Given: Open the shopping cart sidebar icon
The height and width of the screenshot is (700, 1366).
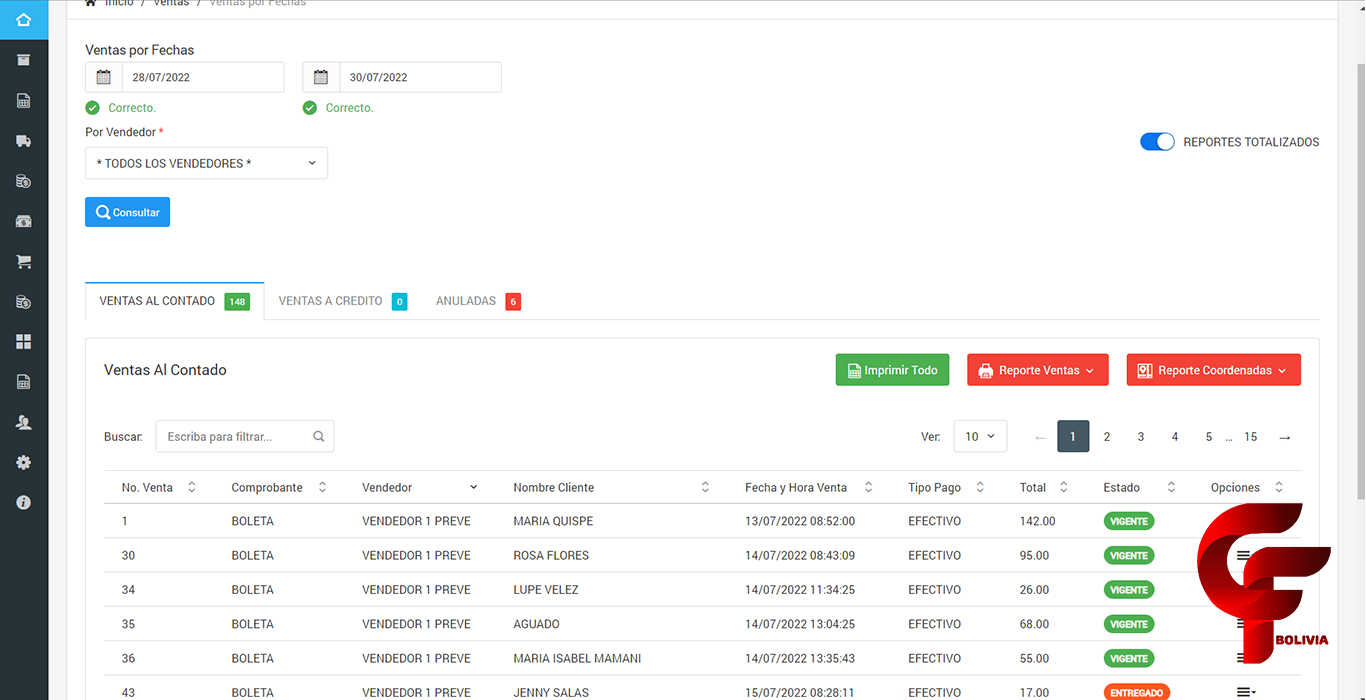Looking at the screenshot, I should [24, 262].
